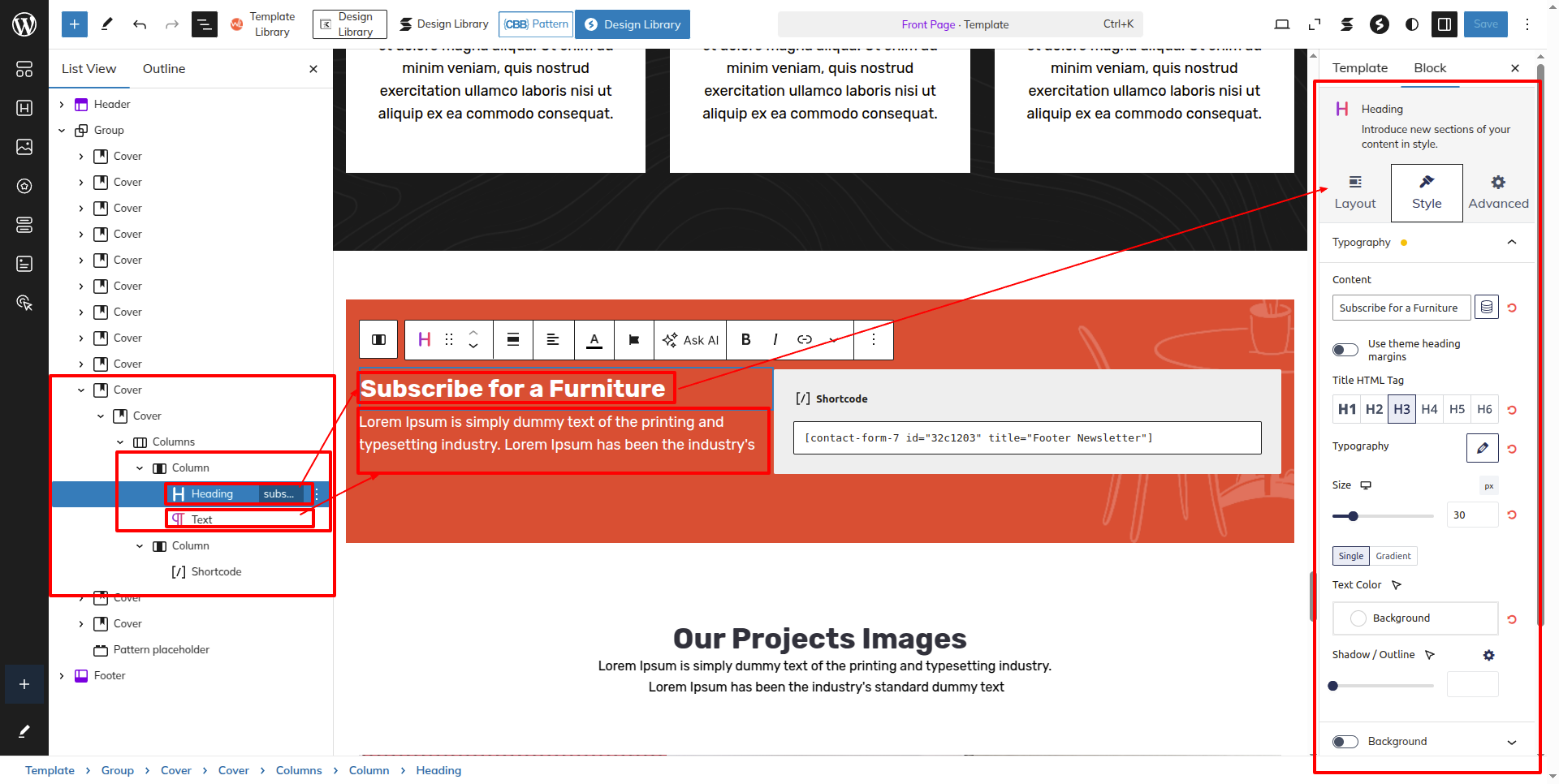The height and width of the screenshot is (784, 1559).
Task: Click the Italic formatting icon
Action: pos(775,339)
